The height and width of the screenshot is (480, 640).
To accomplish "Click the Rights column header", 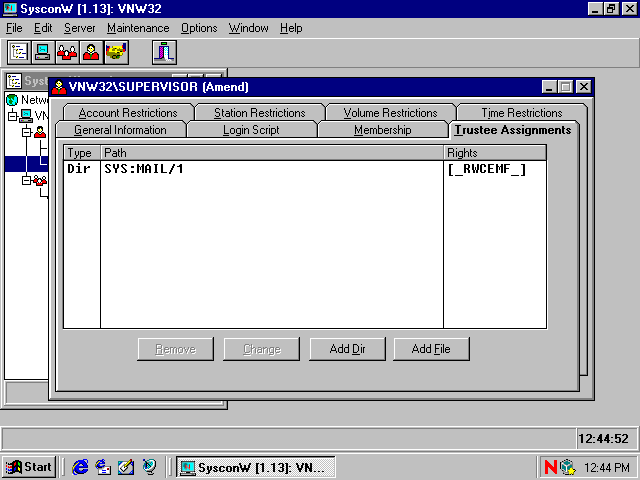I will [495, 153].
